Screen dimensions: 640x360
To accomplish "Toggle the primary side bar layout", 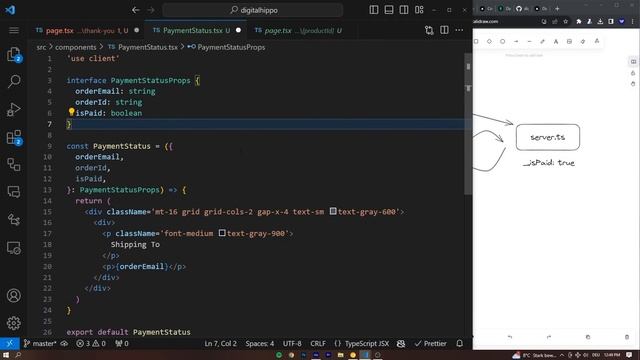I will 374,10.
